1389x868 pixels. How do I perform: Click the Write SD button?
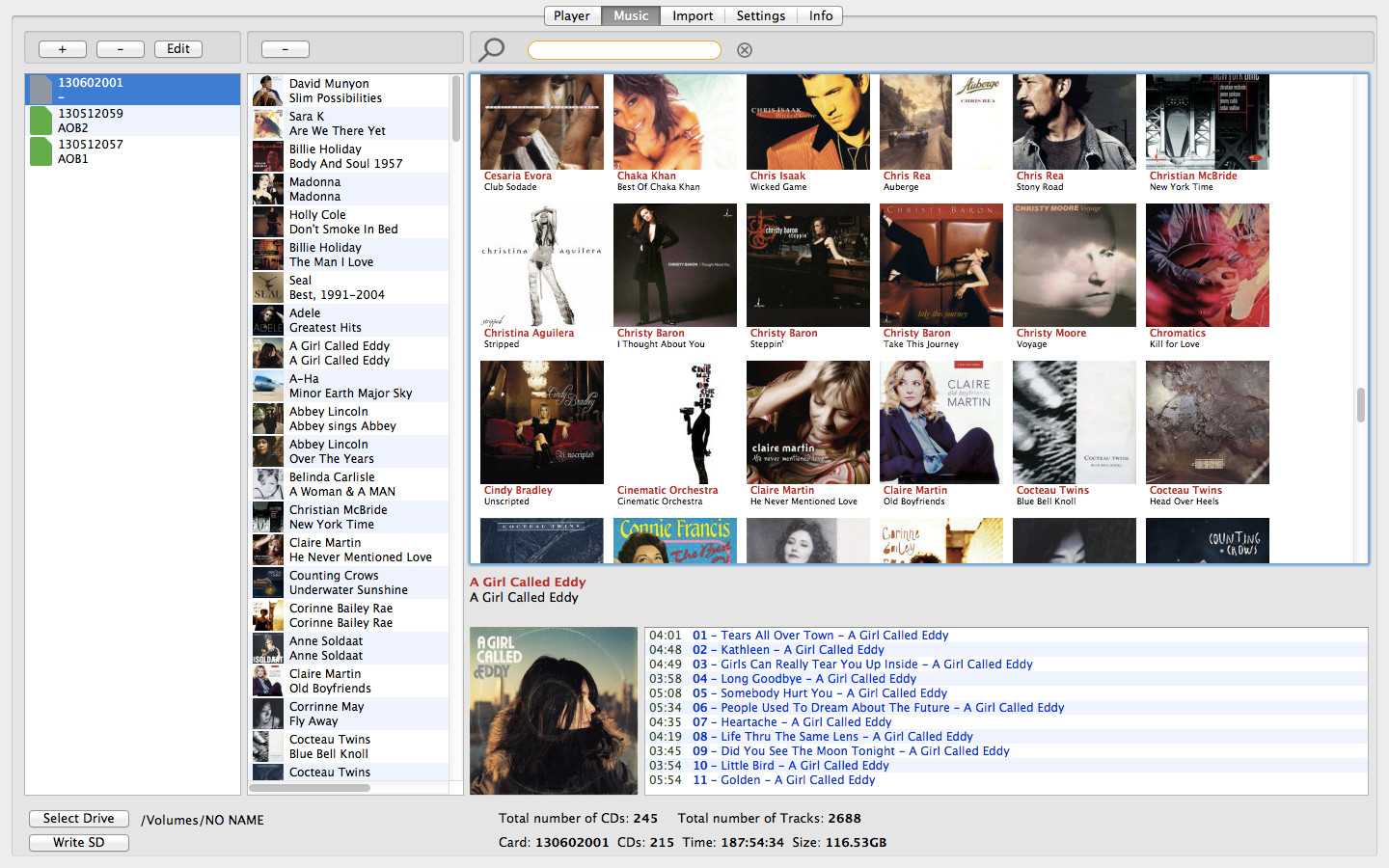(79, 843)
